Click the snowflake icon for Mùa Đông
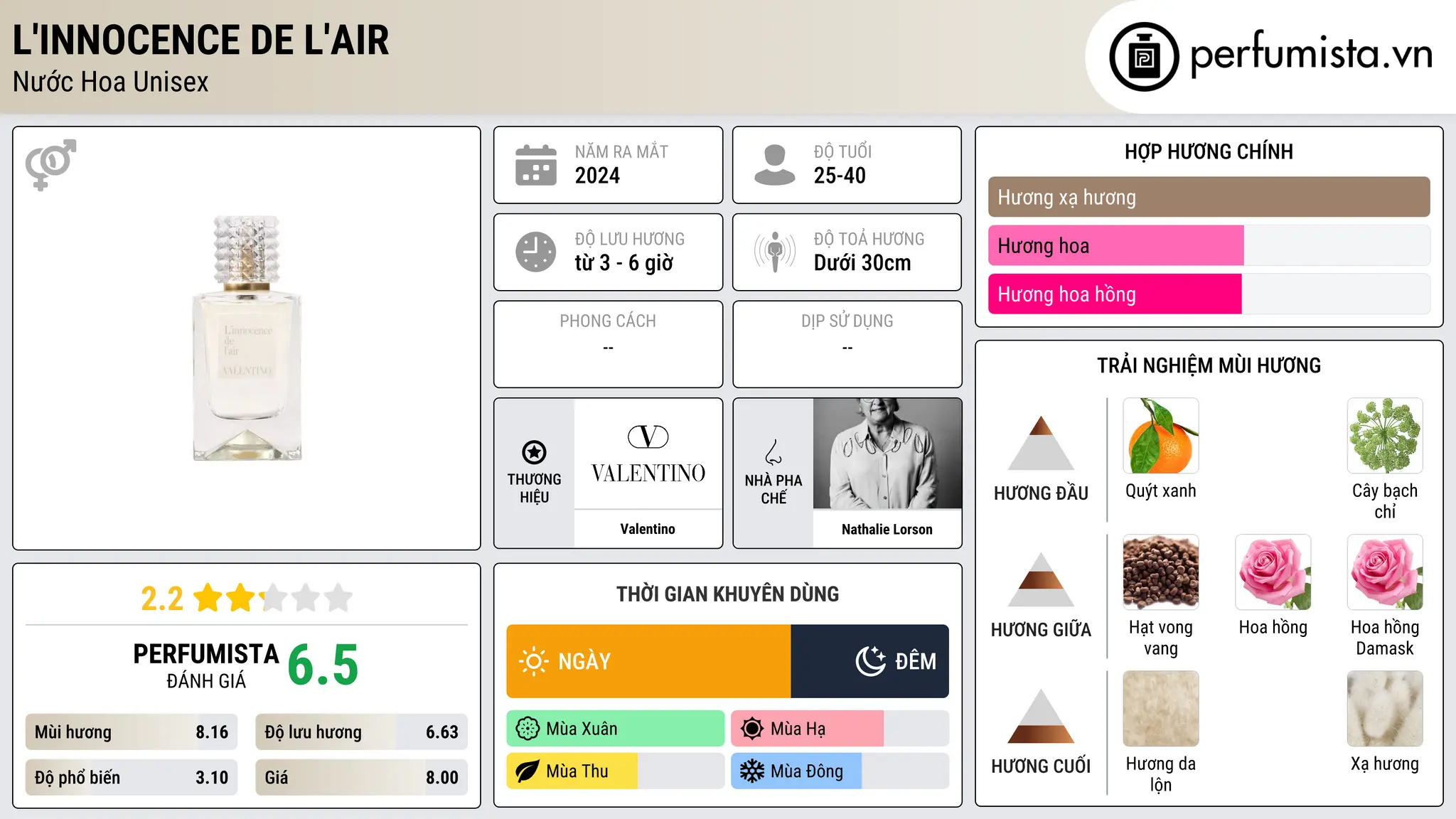The width and height of the screenshot is (1456, 819). pyautogui.click(x=752, y=771)
